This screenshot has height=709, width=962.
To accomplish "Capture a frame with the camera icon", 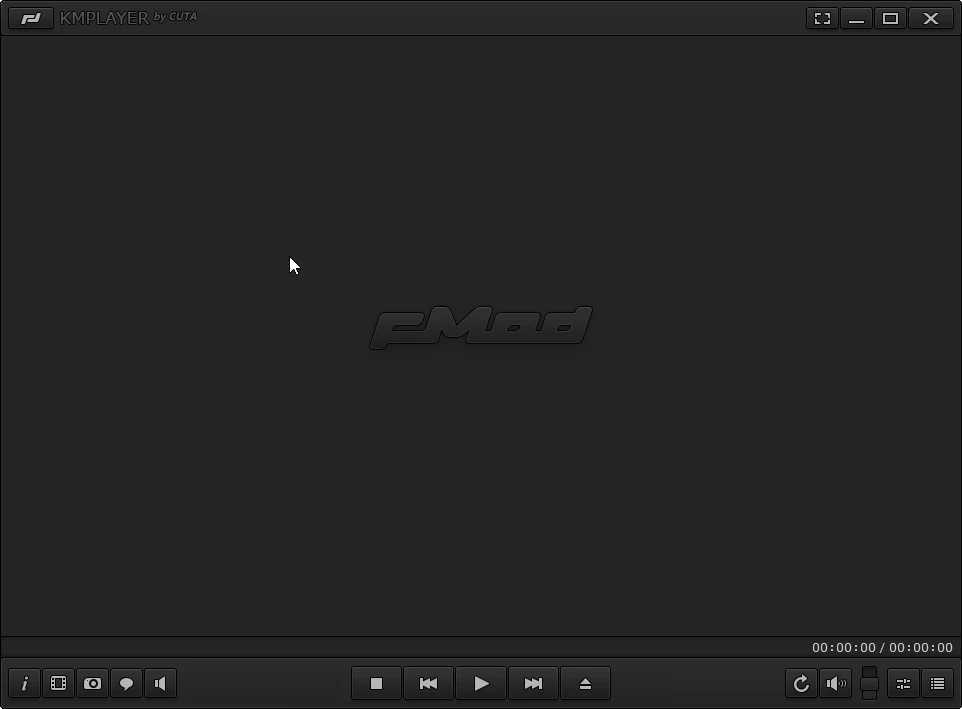I will click(x=93, y=683).
